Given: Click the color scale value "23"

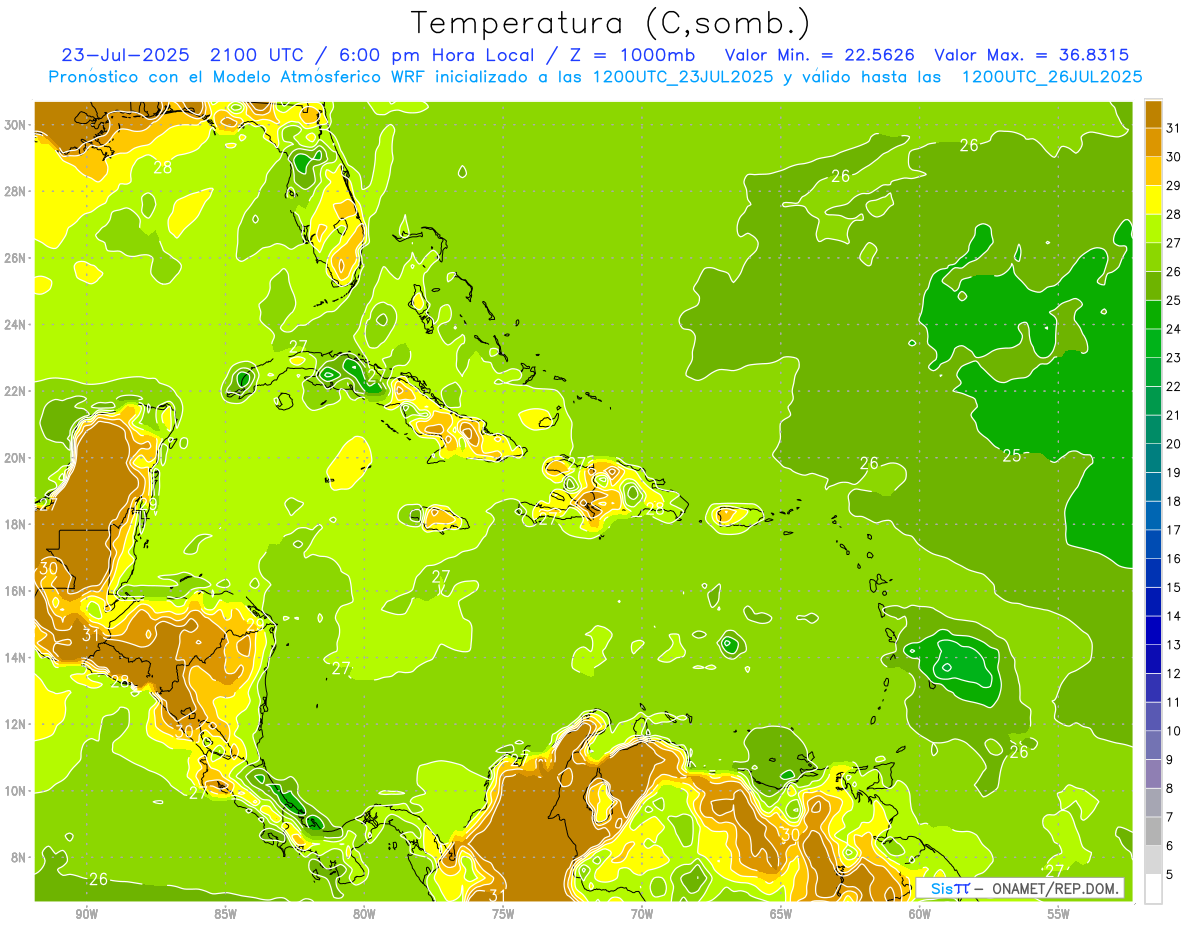Looking at the screenshot, I should [1174, 358].
